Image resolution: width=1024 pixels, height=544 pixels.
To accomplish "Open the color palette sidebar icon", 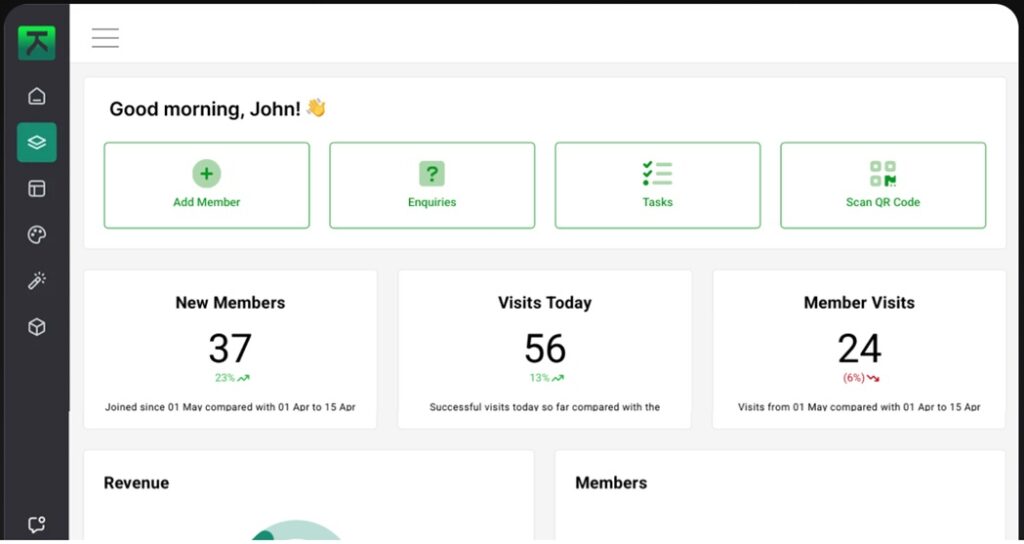I will (37, 235).
